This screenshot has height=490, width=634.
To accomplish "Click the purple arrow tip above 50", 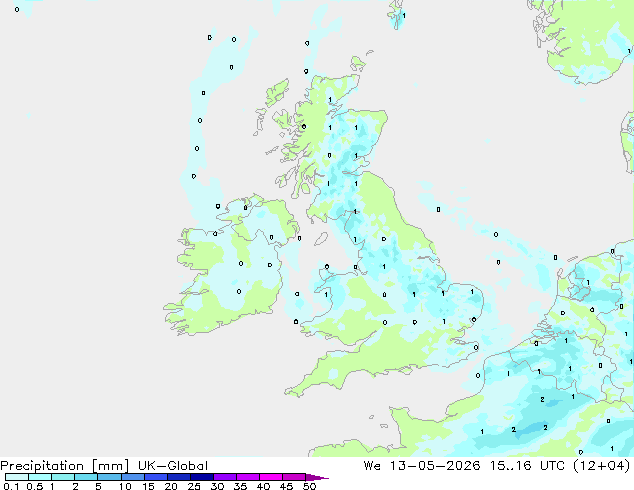I will [317, 477].
